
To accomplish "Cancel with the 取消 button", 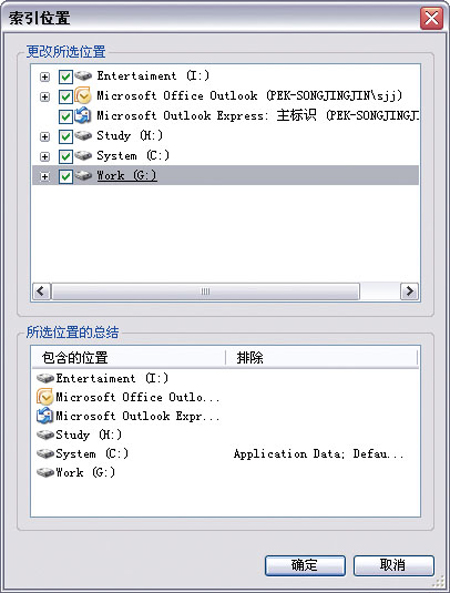I will click(x=393, y=565).
